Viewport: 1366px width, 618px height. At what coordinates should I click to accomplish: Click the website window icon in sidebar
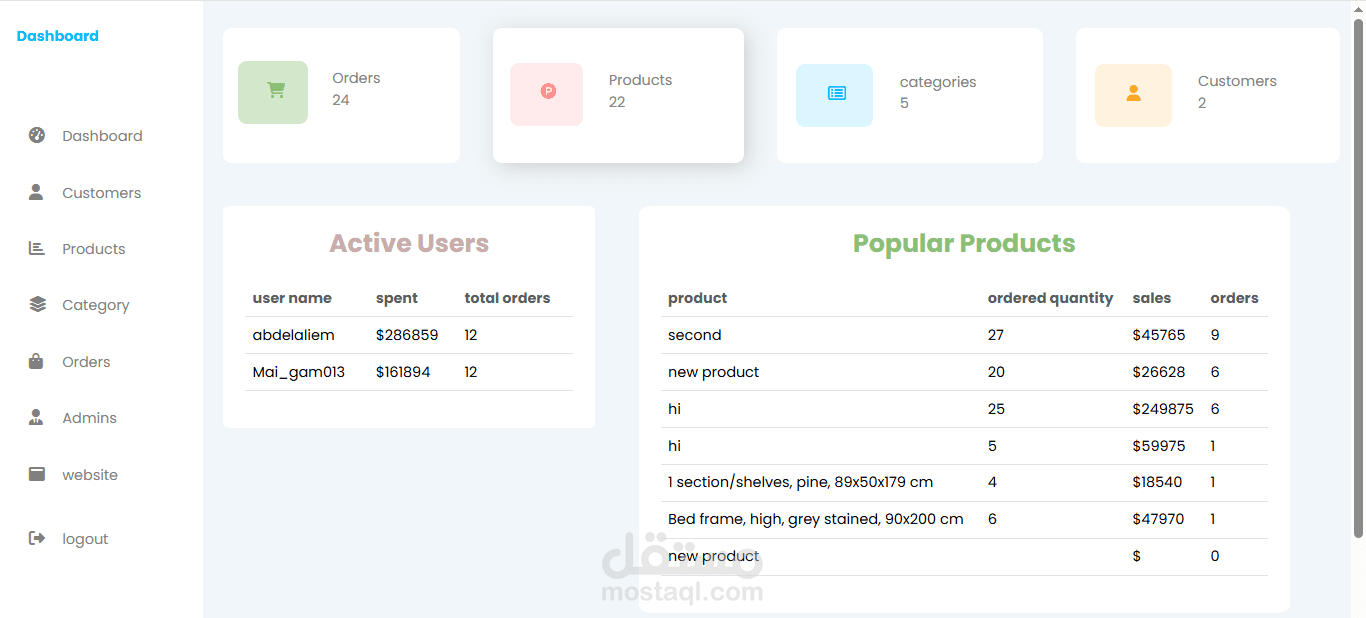tap(37, 474)
